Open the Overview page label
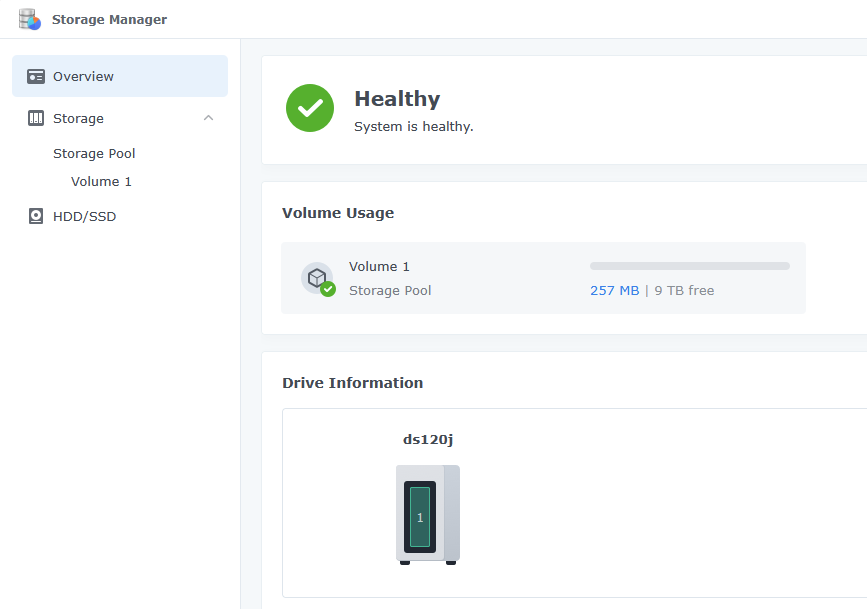Viewport: 867px width, 609px height. pyautogui.click(x=83, y=77)
